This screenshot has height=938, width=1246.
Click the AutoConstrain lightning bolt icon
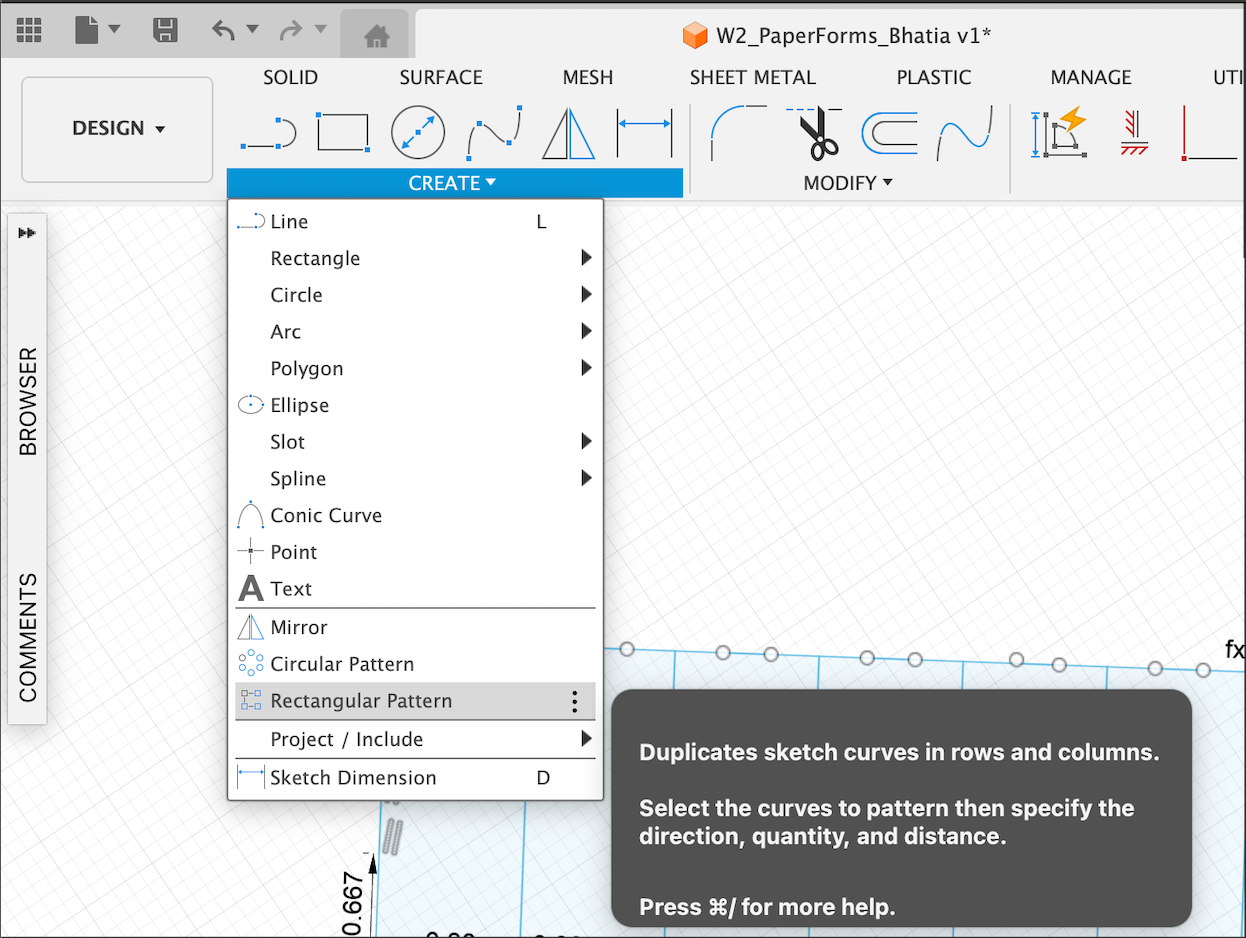tap(1059, 133)
